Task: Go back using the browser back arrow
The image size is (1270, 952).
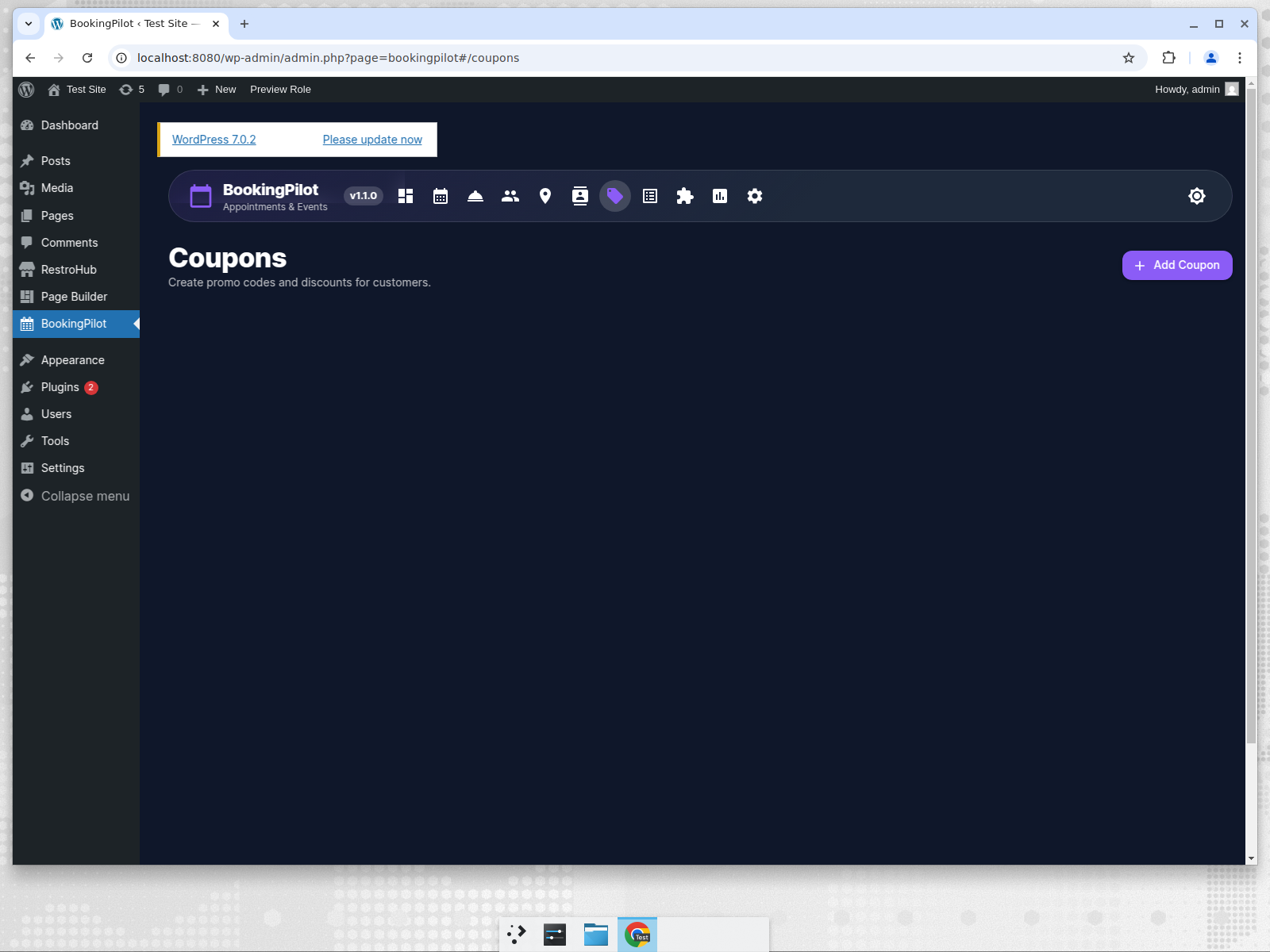Action: pyautogui.click(x=30, y=58)
